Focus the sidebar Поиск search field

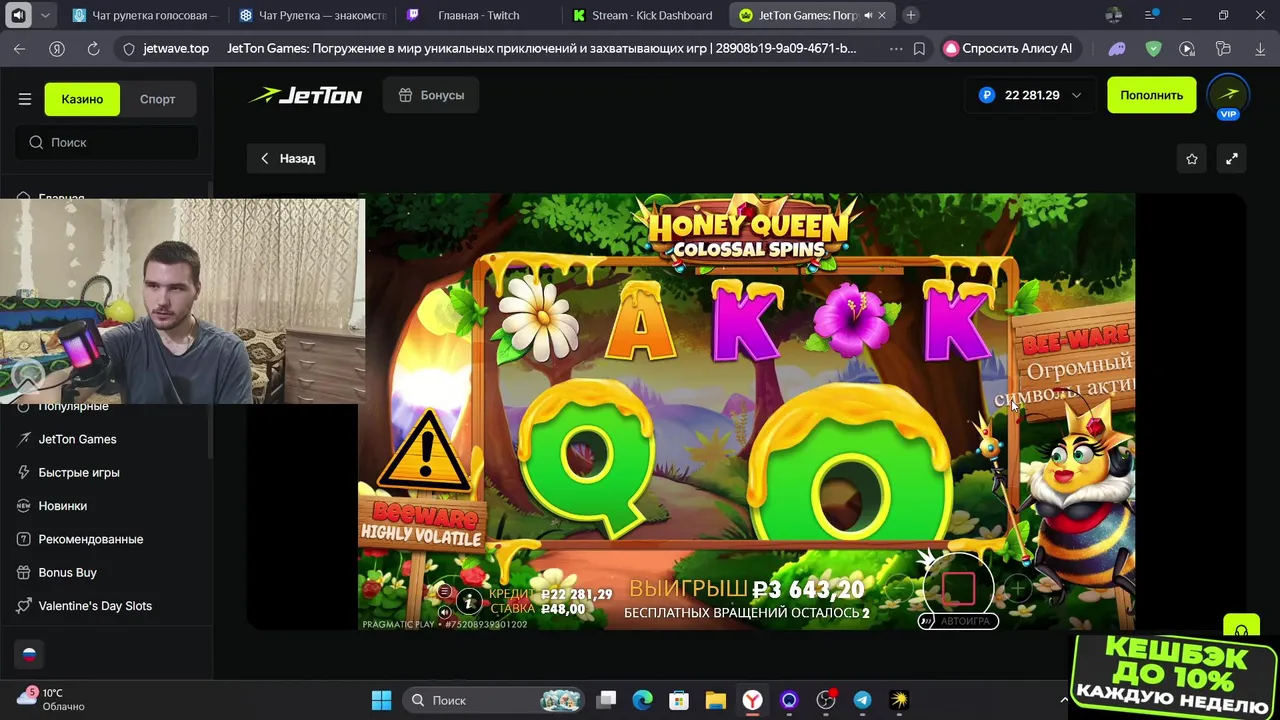pos(106,142)
